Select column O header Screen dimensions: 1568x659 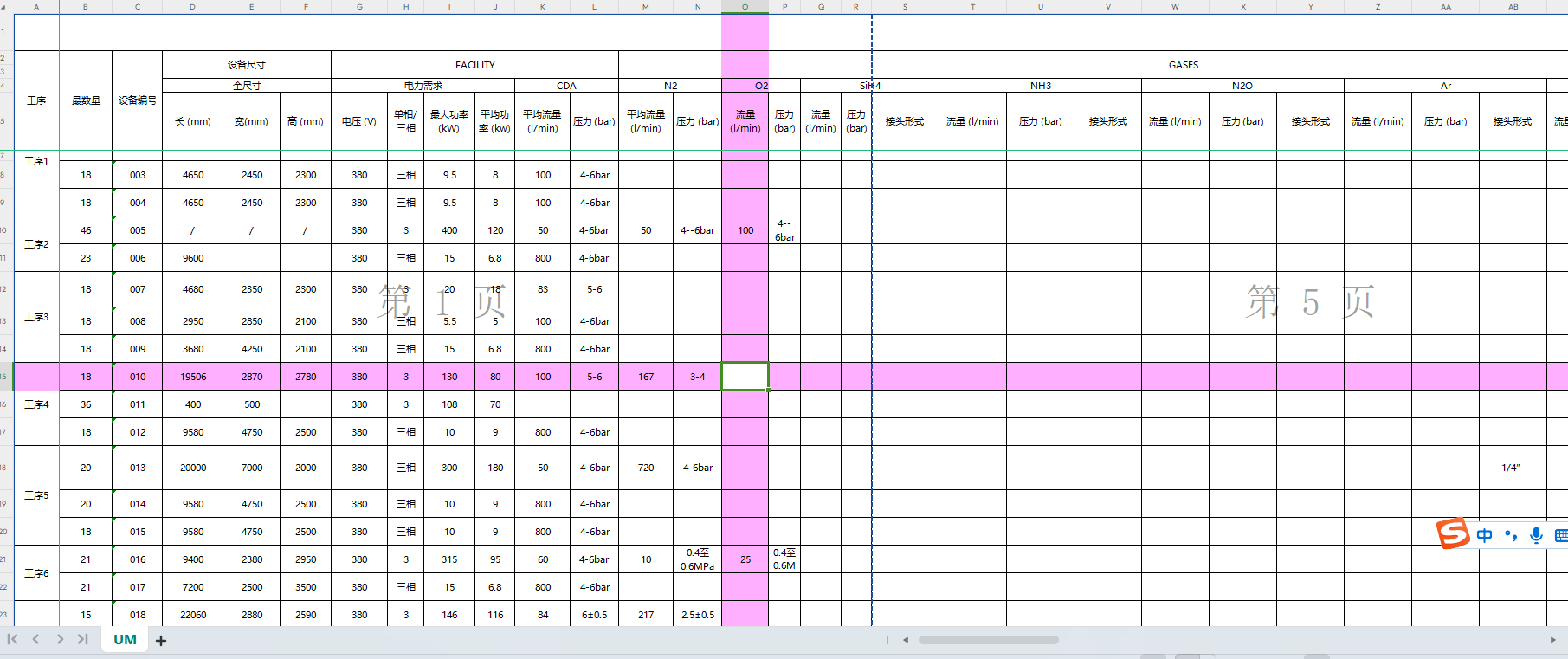[x=745, y=7]
